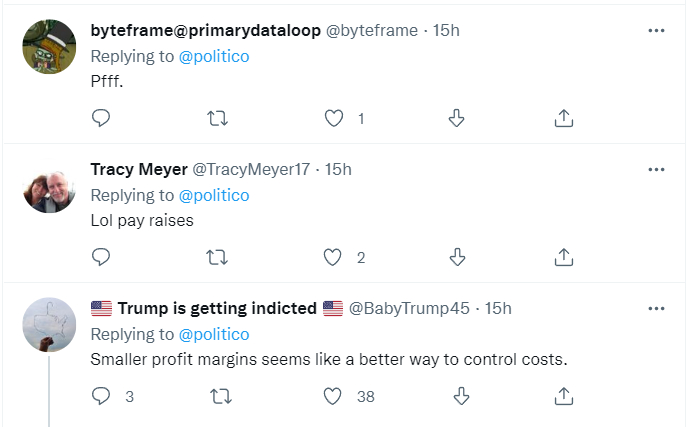Image resolution: width=686 pixels, height=427 pixels.
Task: Reply to byteframe's tweet
Action: point(101,118)
